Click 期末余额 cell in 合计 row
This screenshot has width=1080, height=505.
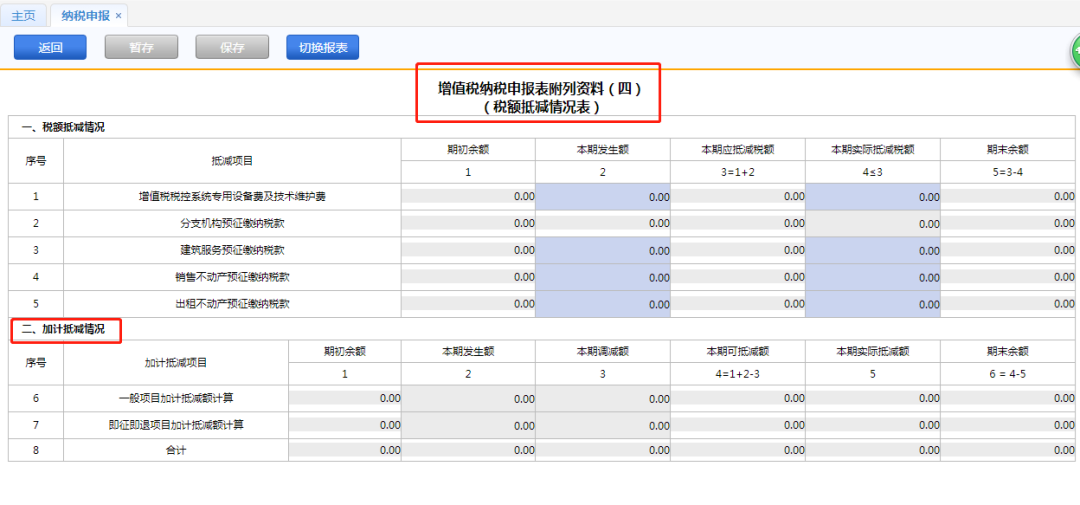click(x=1008, y=451)
